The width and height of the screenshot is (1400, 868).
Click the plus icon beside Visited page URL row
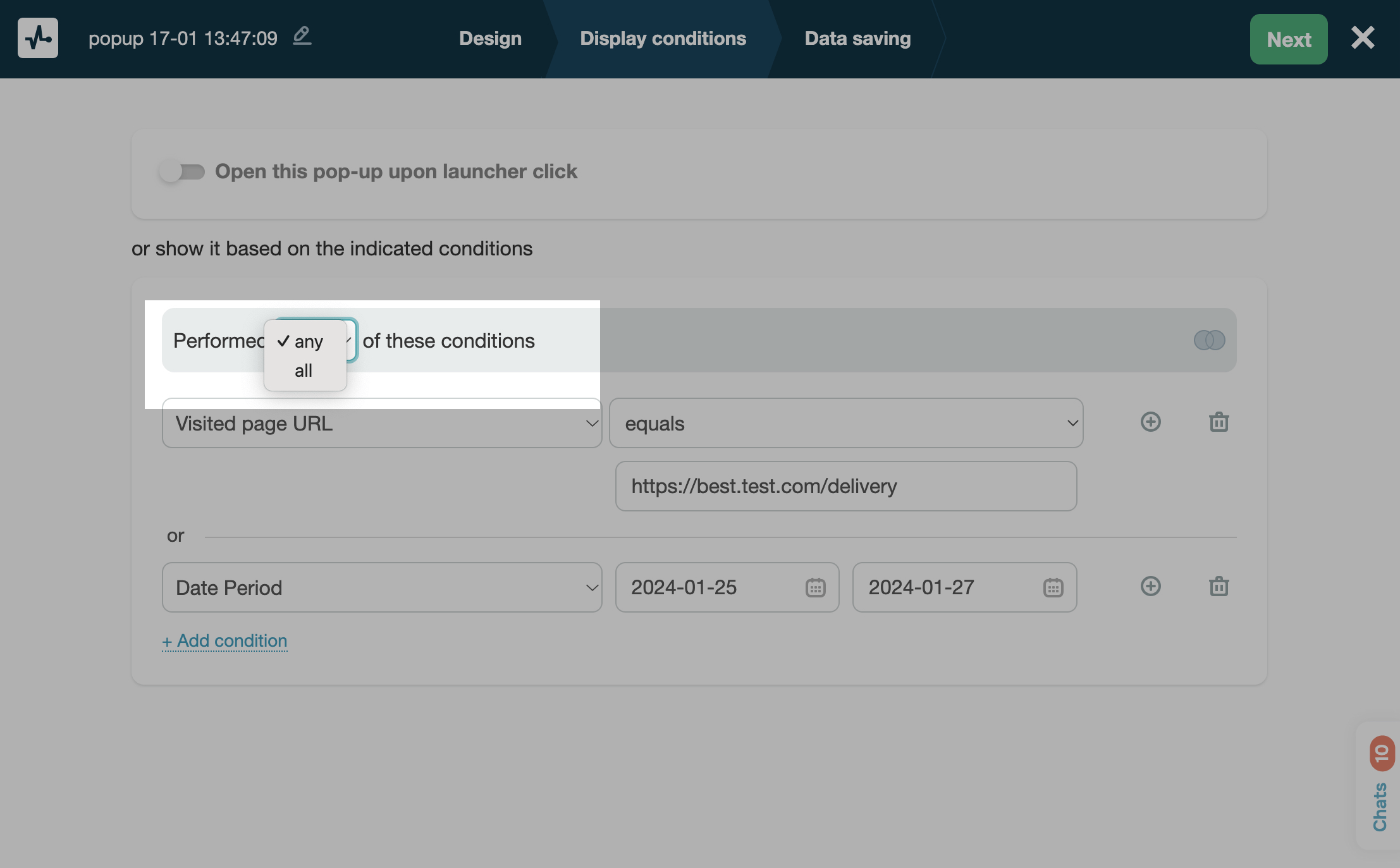coord(1150,422)
